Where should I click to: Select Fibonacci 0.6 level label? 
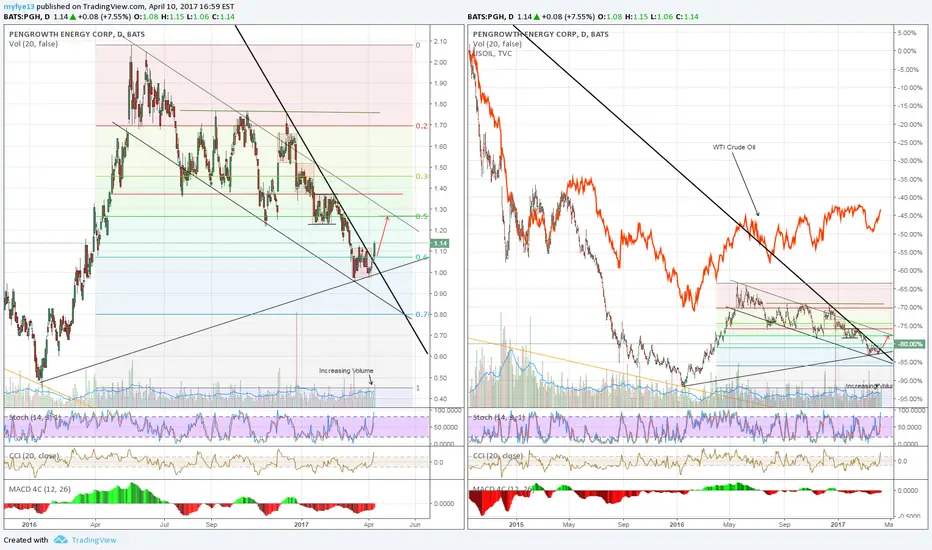coord(421,257)
